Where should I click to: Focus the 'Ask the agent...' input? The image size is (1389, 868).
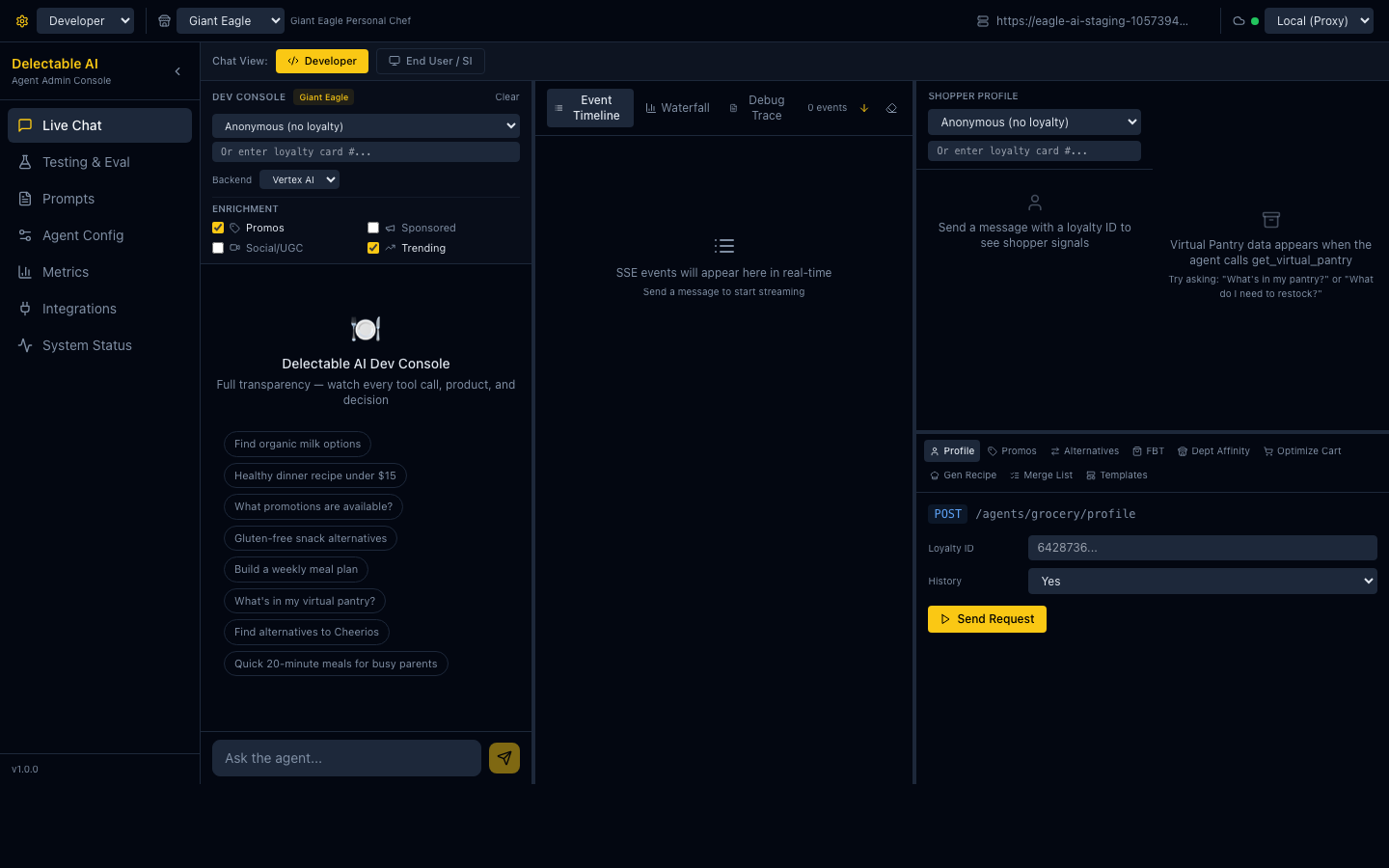click(x=346, y=758)
